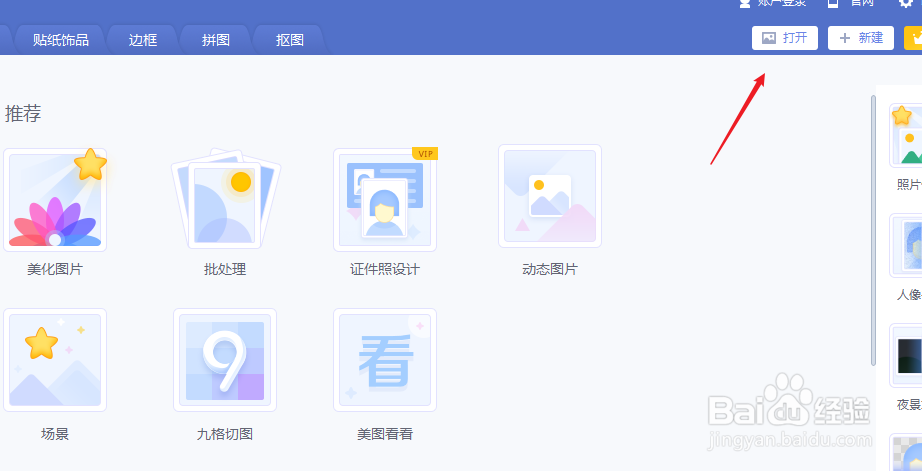Switch to the 拼图 tab
The width and height of the screenshot is (922, 471).
[216, 40]
